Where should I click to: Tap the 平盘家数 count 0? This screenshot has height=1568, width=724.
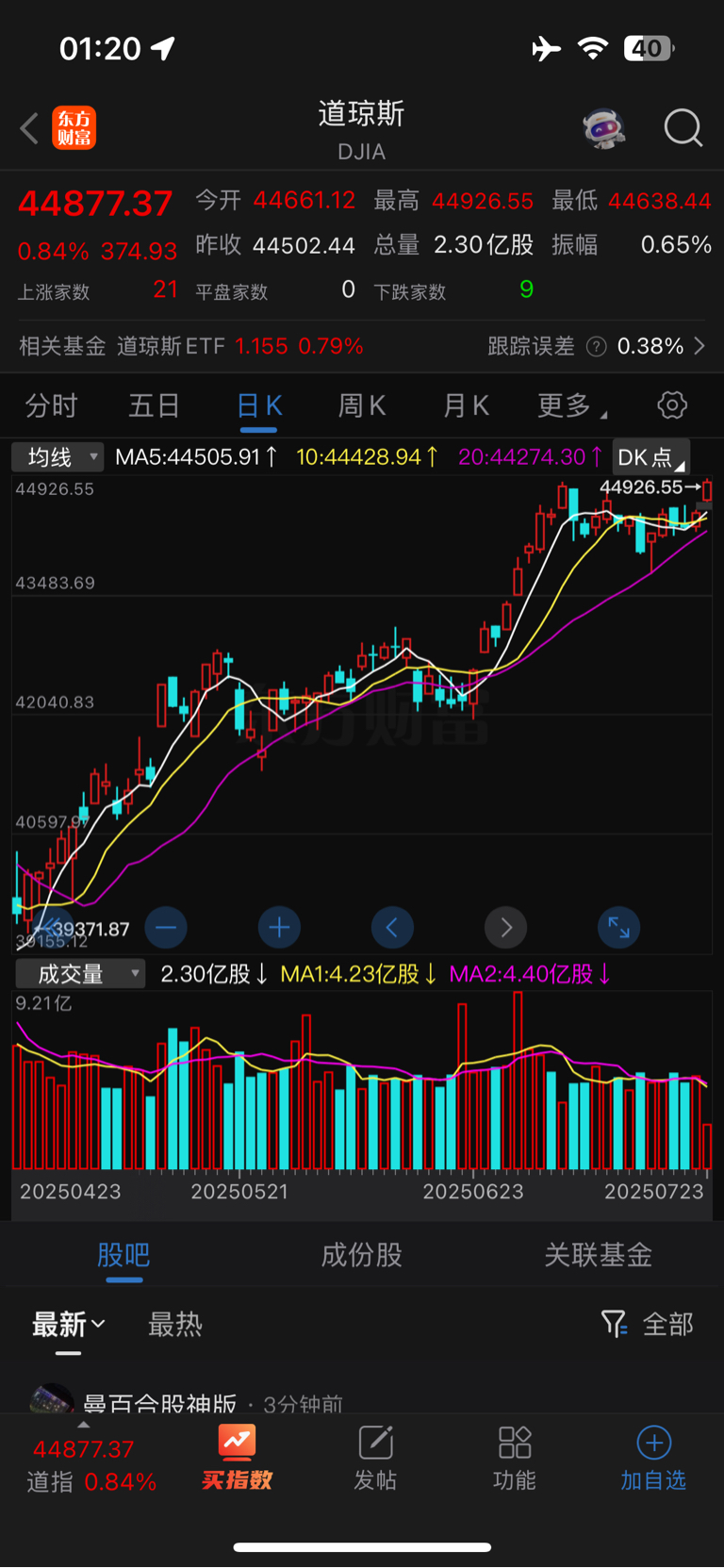coord(348,289)
